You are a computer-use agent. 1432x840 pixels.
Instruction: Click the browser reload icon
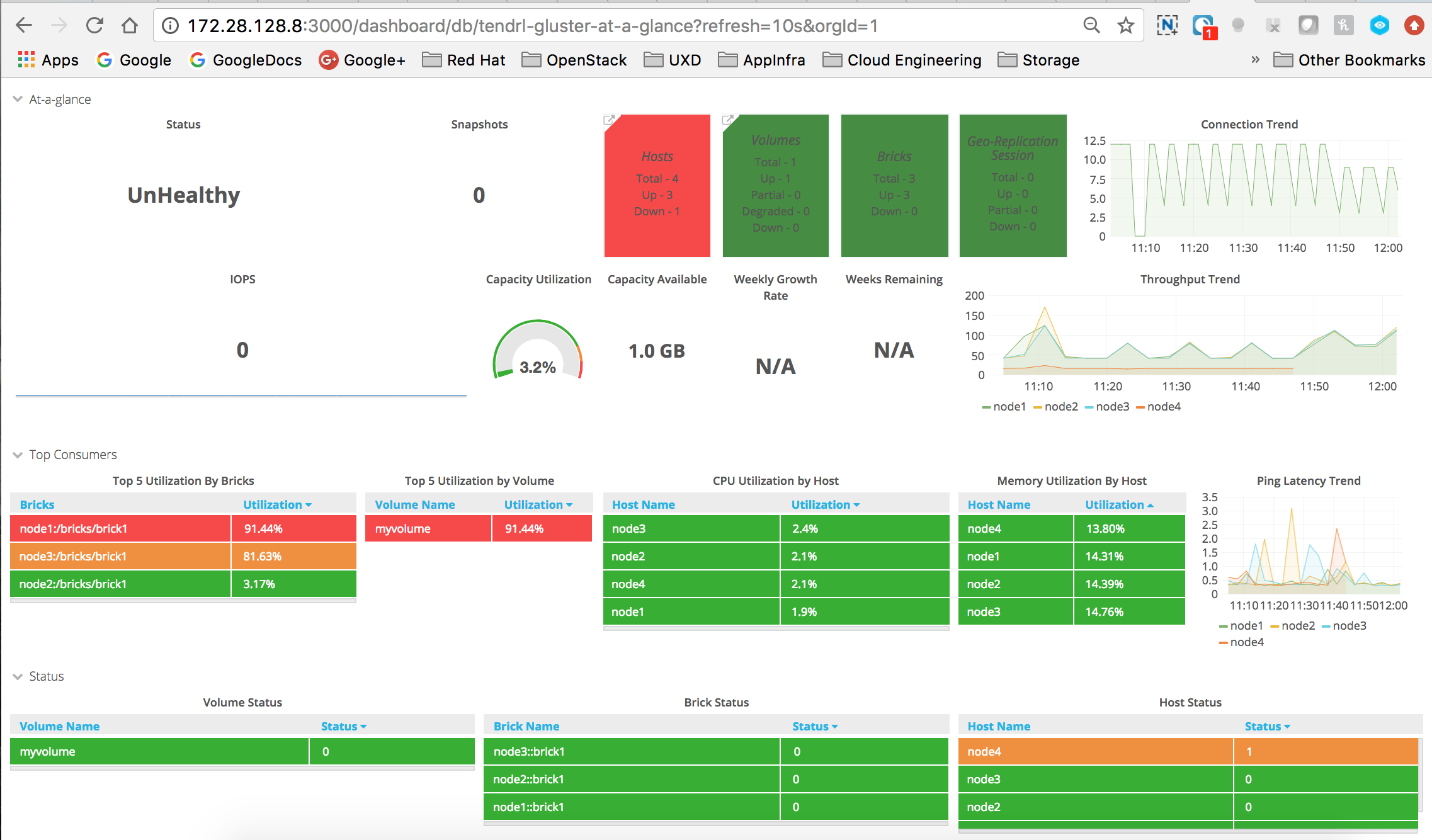pyautogui.click(x=94, y=25)
